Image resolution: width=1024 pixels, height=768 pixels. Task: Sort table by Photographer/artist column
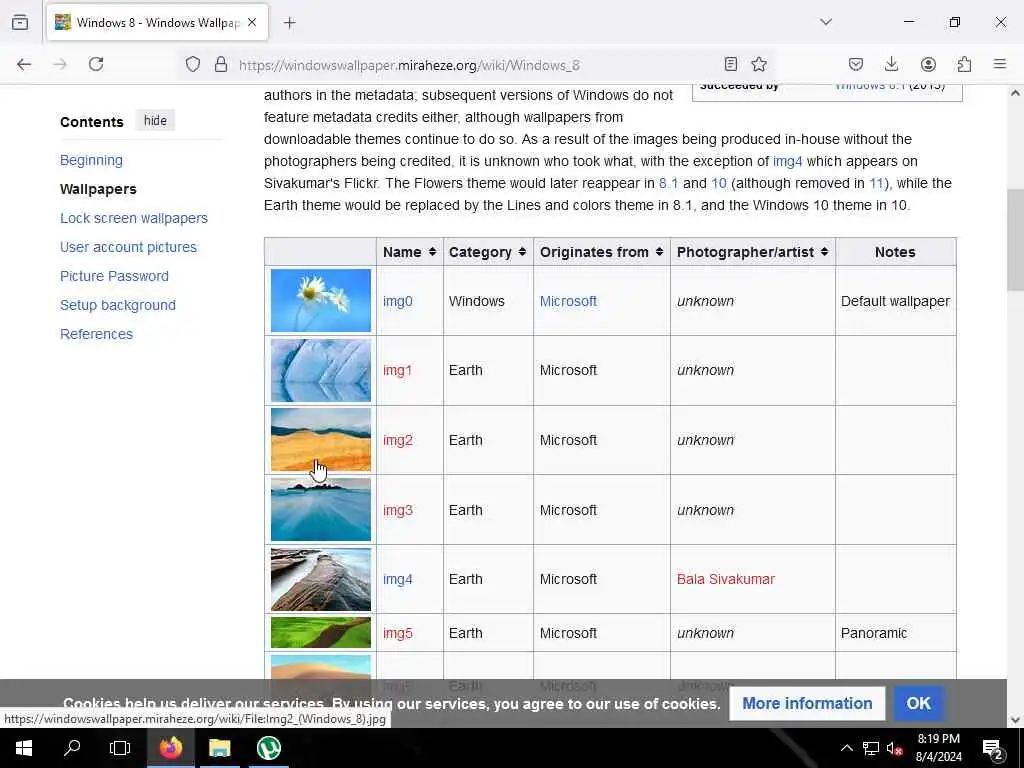coord(752,252)
